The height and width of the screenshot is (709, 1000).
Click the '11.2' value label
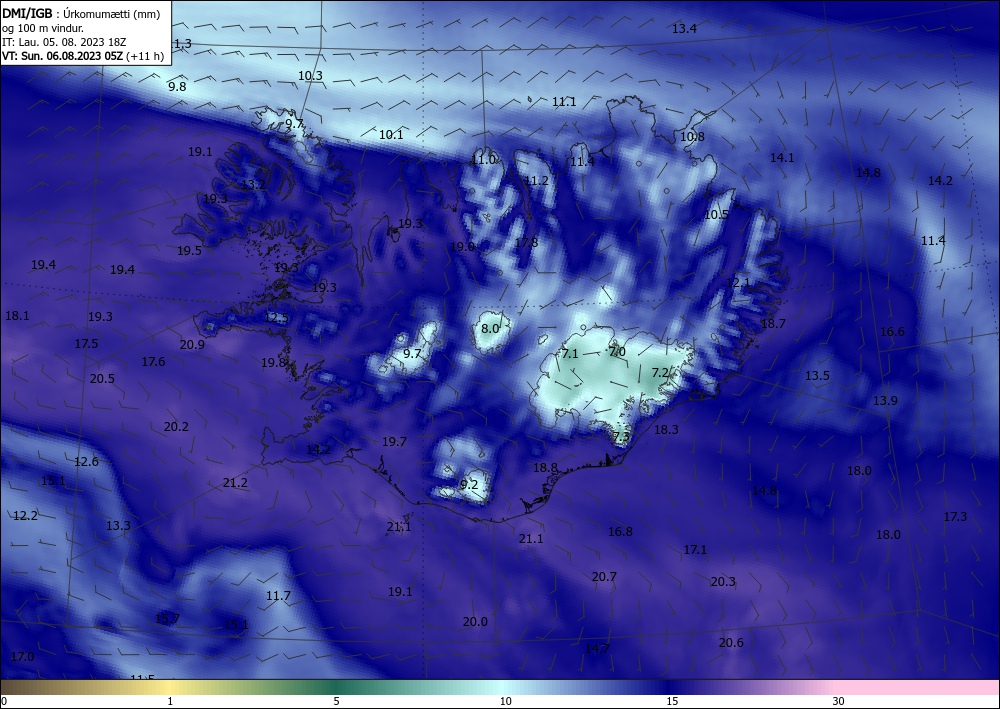(x=536, y=181)
